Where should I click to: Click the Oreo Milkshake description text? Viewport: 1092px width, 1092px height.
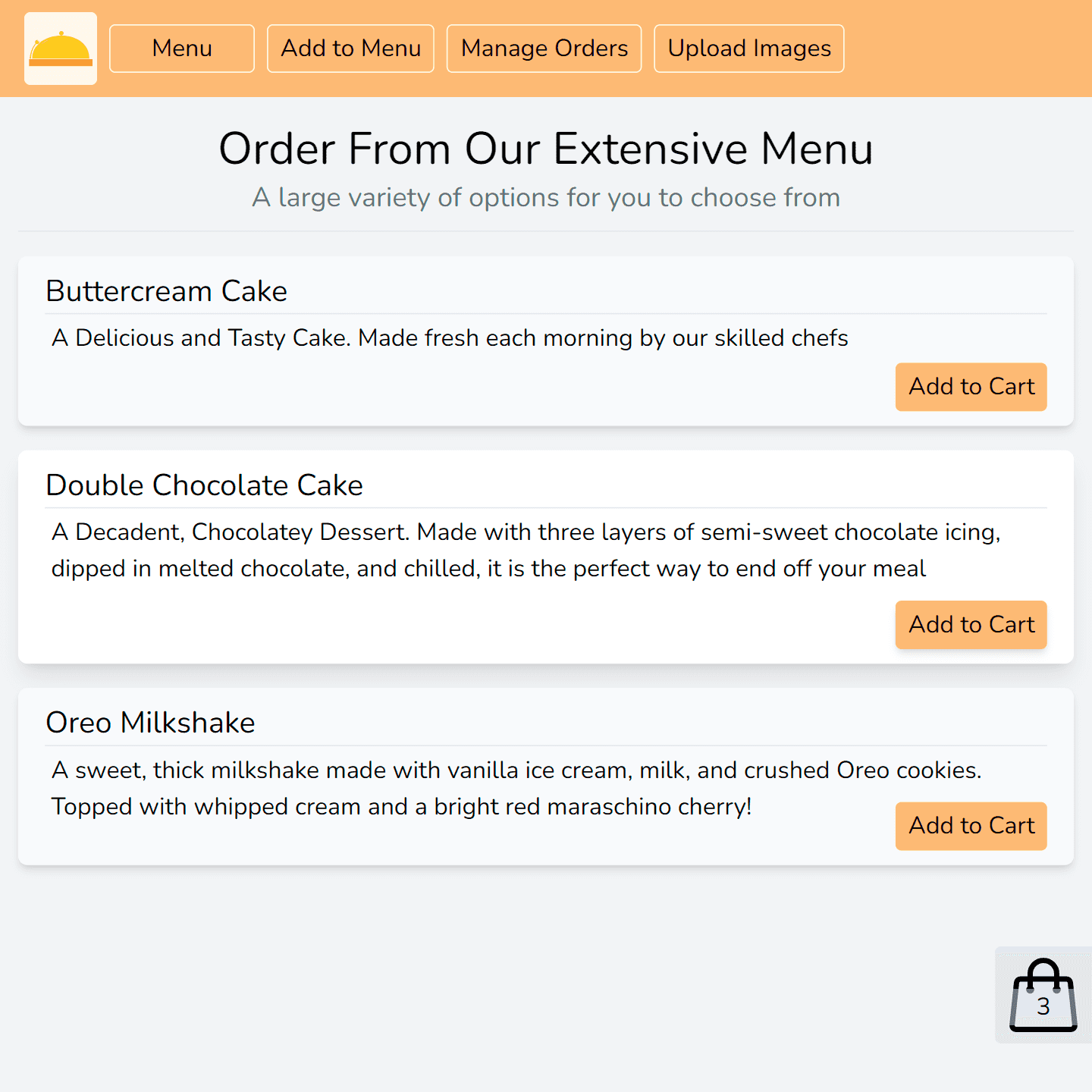point(516,789)
